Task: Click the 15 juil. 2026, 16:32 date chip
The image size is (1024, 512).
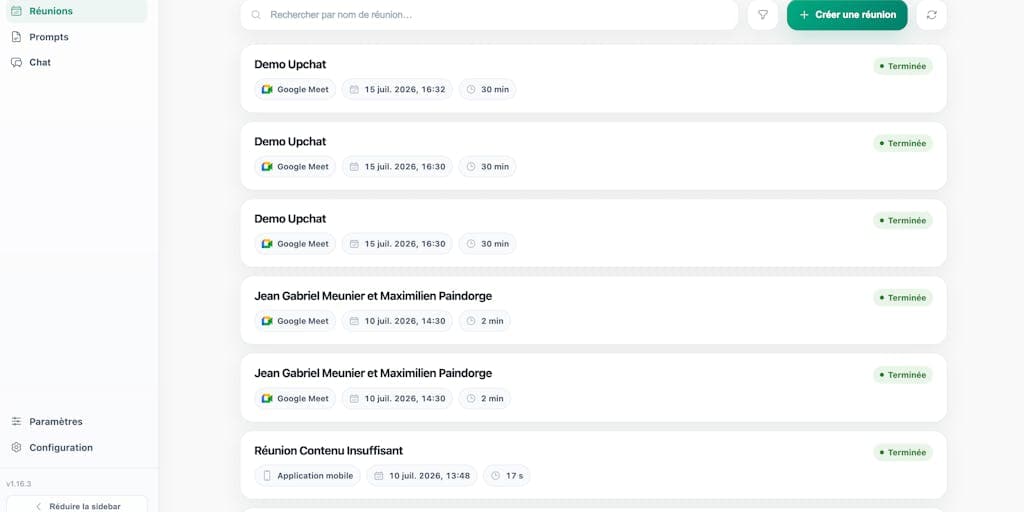Action: point(397,89)
